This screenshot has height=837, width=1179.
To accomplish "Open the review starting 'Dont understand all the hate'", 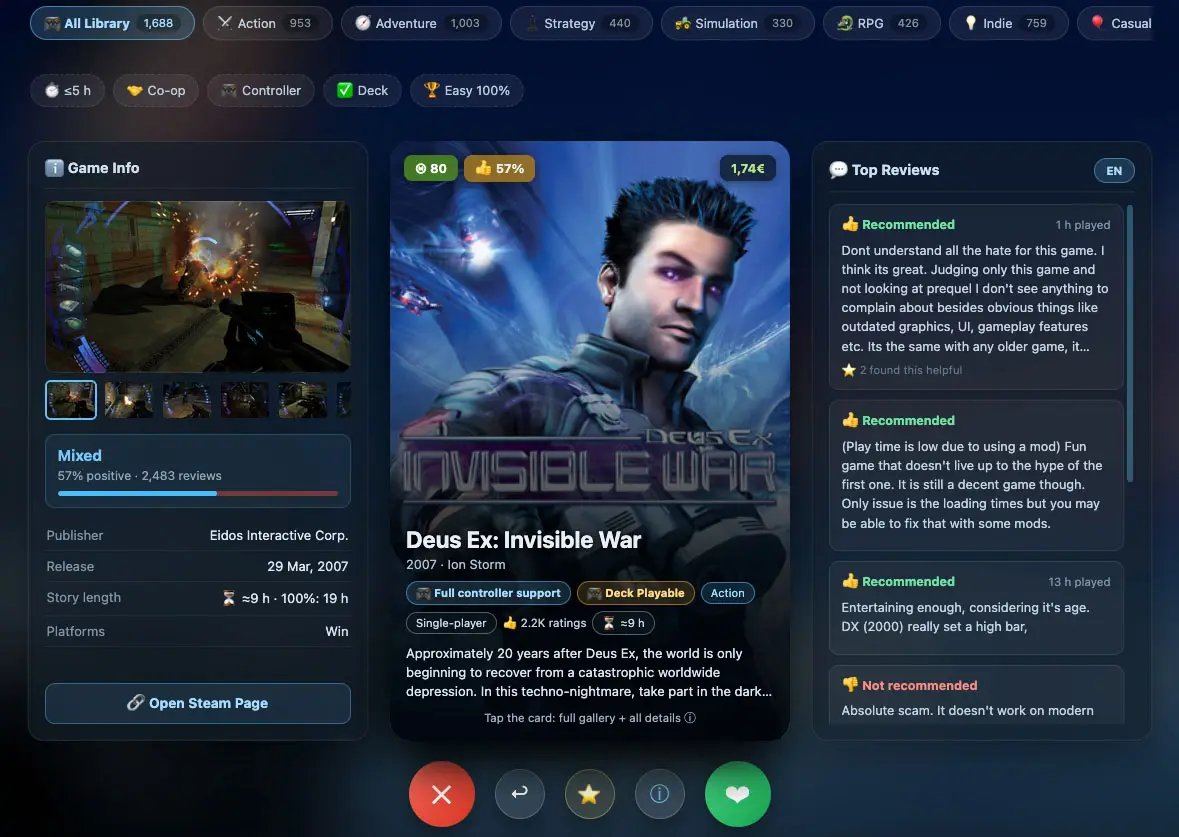I will pyautogui.click(x=976, y=297).
